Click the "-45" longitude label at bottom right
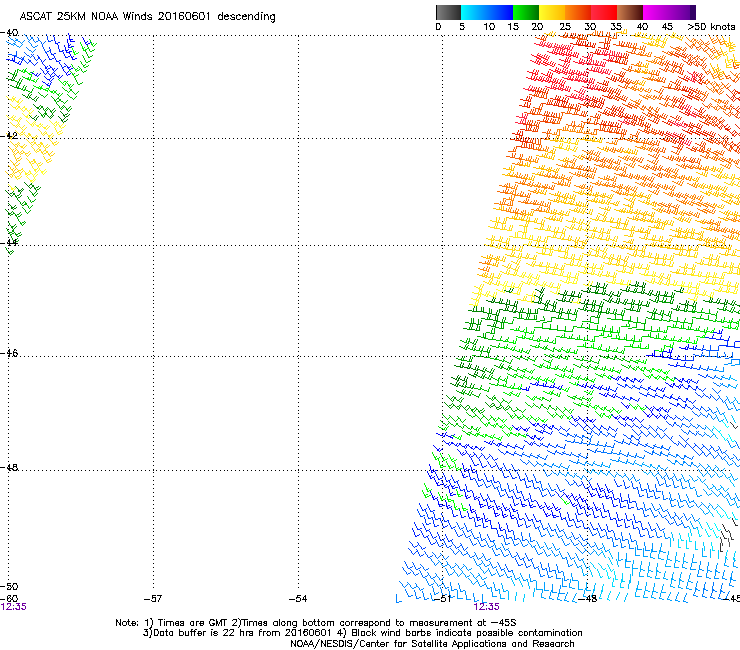The height and width of the screenshot is (650, 740). [x=732, y=599]
